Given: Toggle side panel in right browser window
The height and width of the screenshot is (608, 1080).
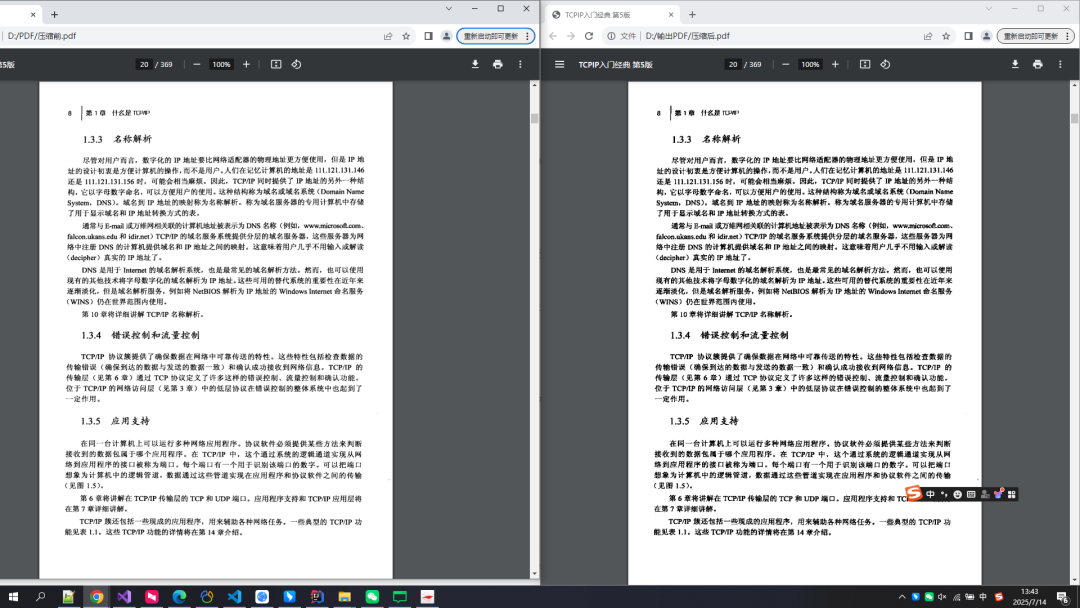Looking at the screenshot, I should pyautogui.click(x=968, y=36).
